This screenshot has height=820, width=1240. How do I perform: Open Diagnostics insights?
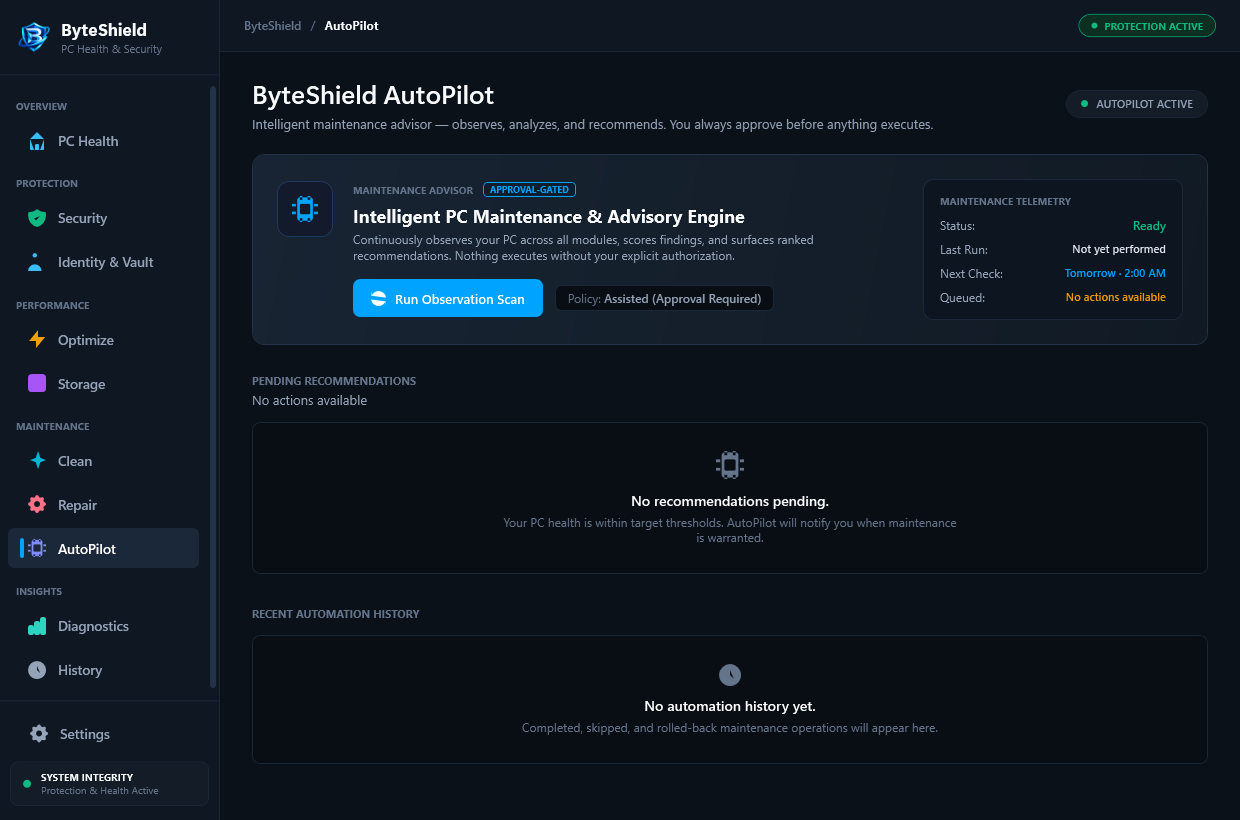104,626
